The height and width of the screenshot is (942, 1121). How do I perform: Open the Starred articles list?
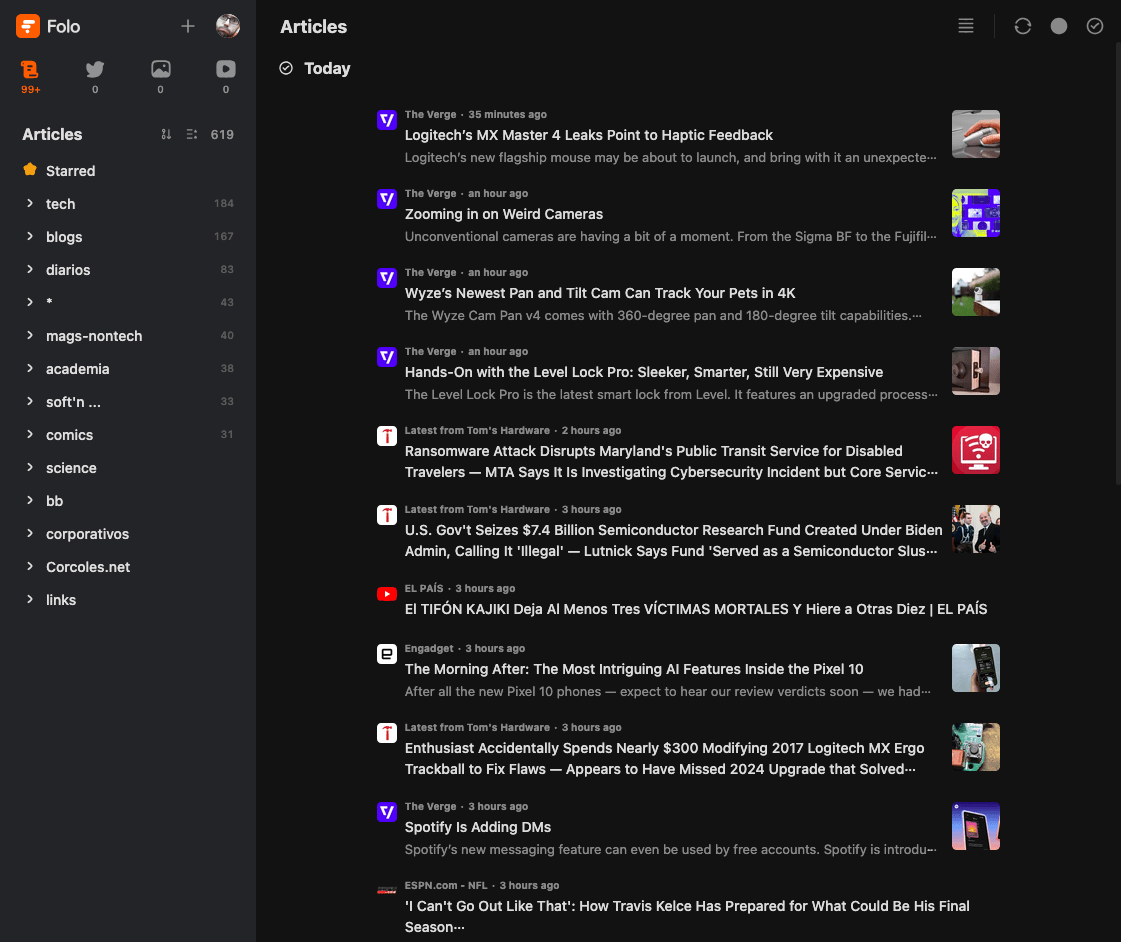click(70, 171)
